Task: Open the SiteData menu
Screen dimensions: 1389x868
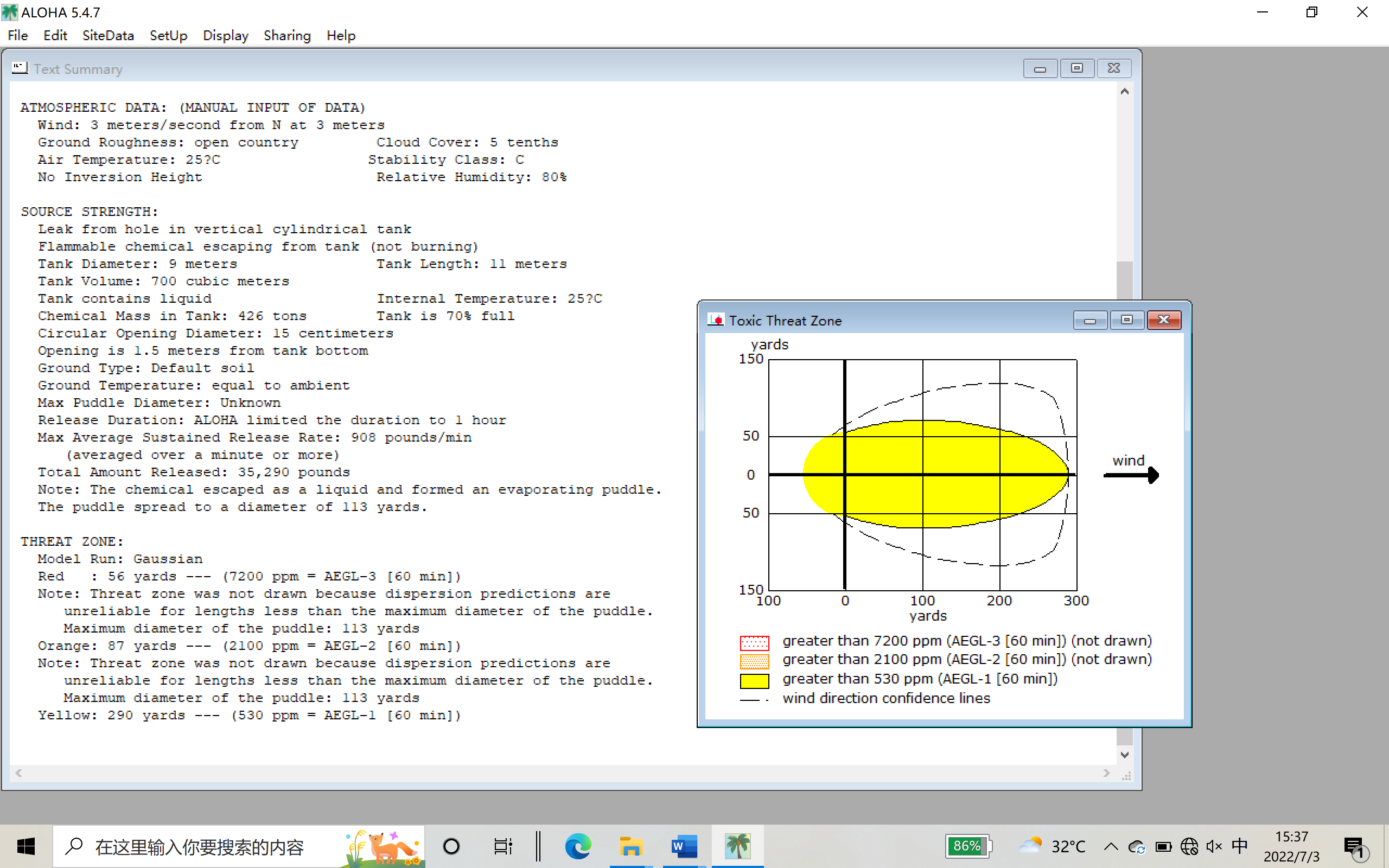Action: pos(108,36)
